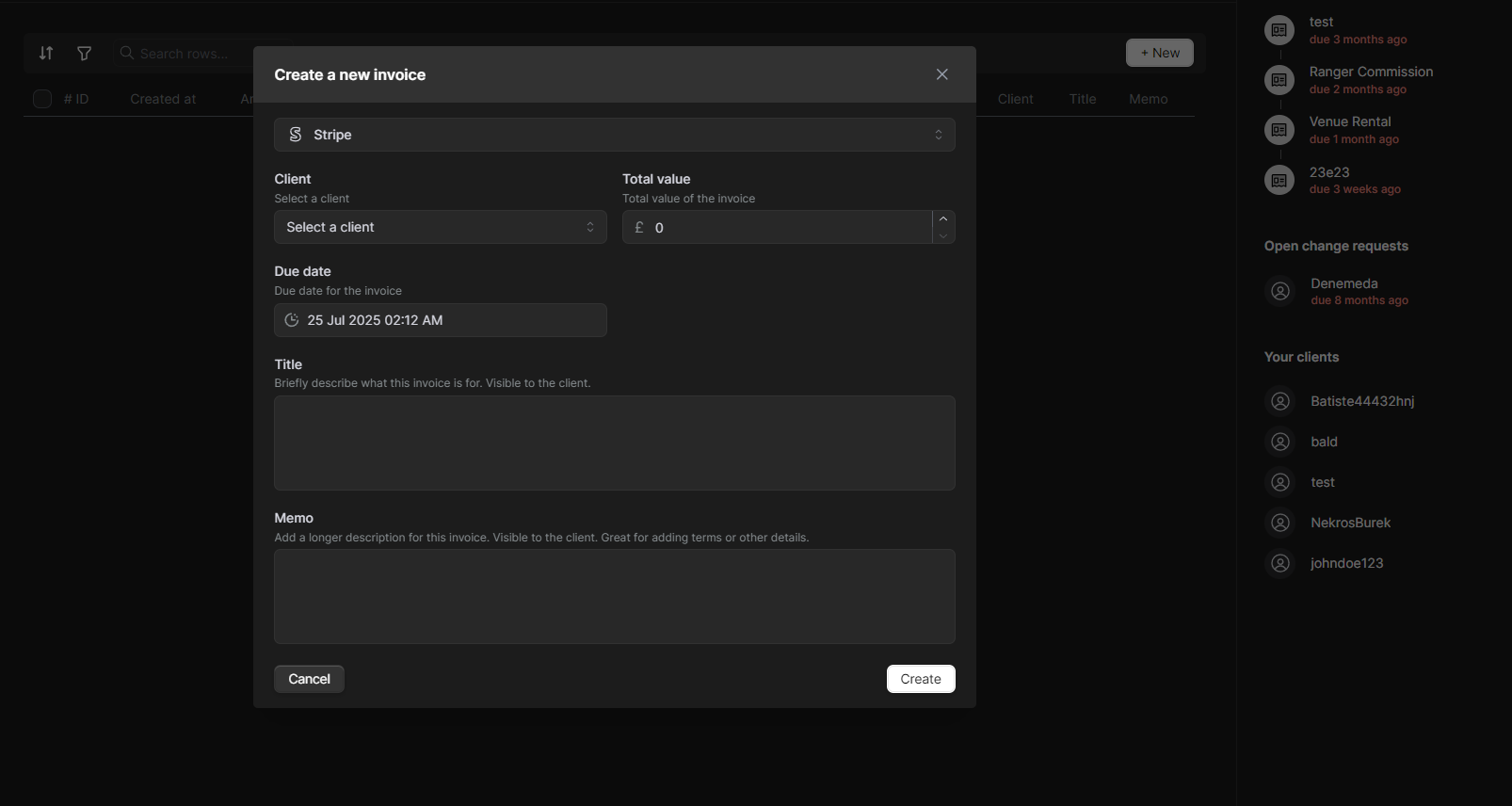The height and width of the screenshot is (806, 1512).
Task: Click the sort rows icon
Action: coord(46,53)
